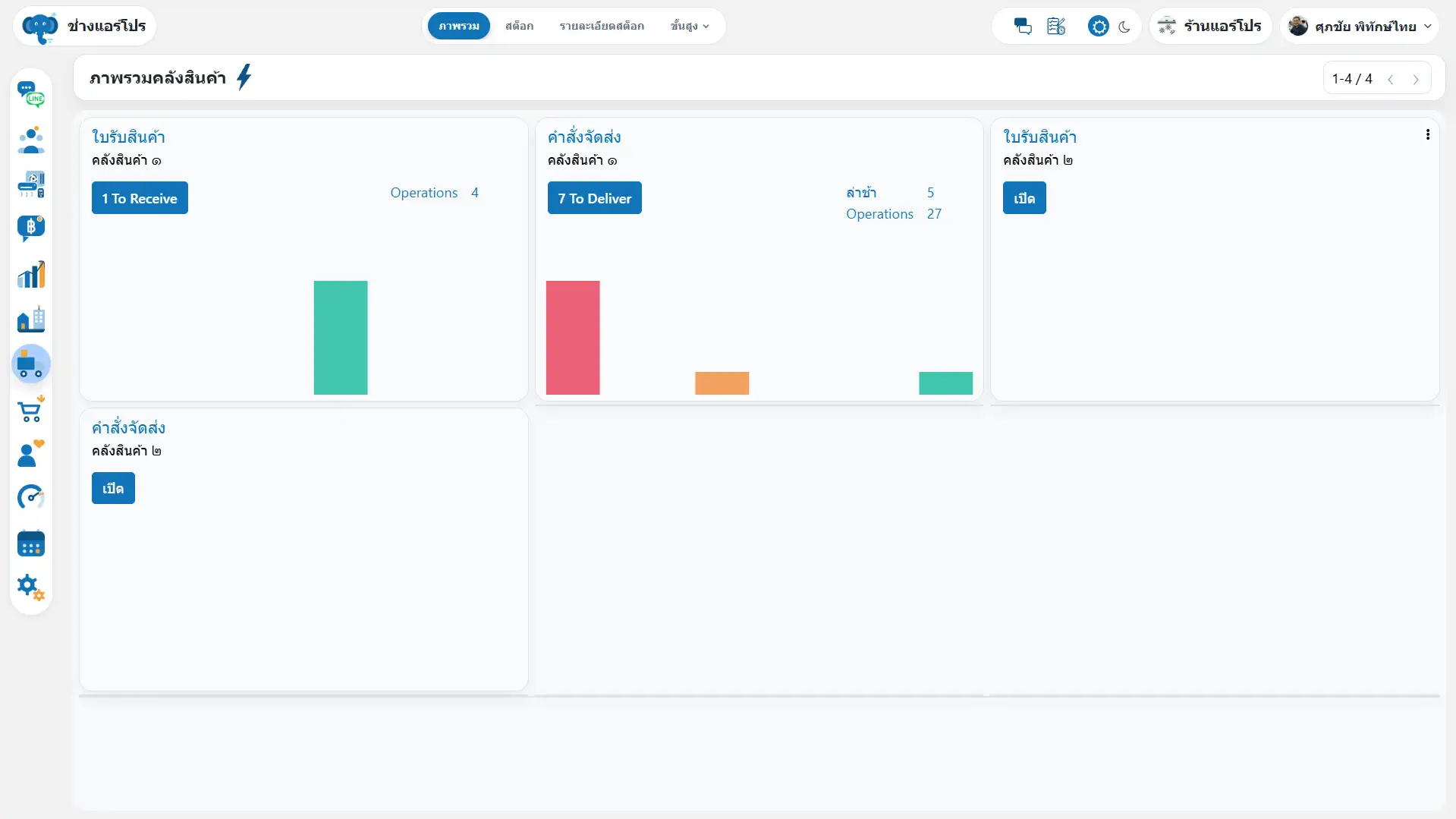The height and width of the screenshot is (819, 1456).
Task: Click the elephant logo ช่างแอร์โปร
Action: (x=84, y=26)
